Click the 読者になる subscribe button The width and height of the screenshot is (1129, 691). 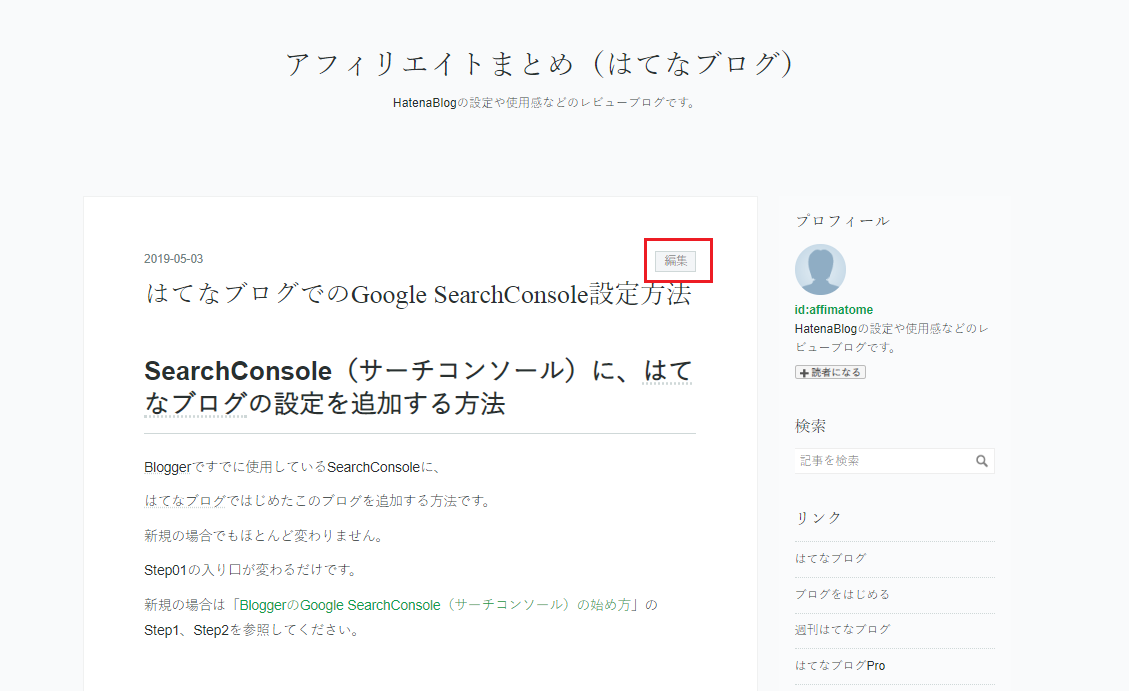click(830, 372)
